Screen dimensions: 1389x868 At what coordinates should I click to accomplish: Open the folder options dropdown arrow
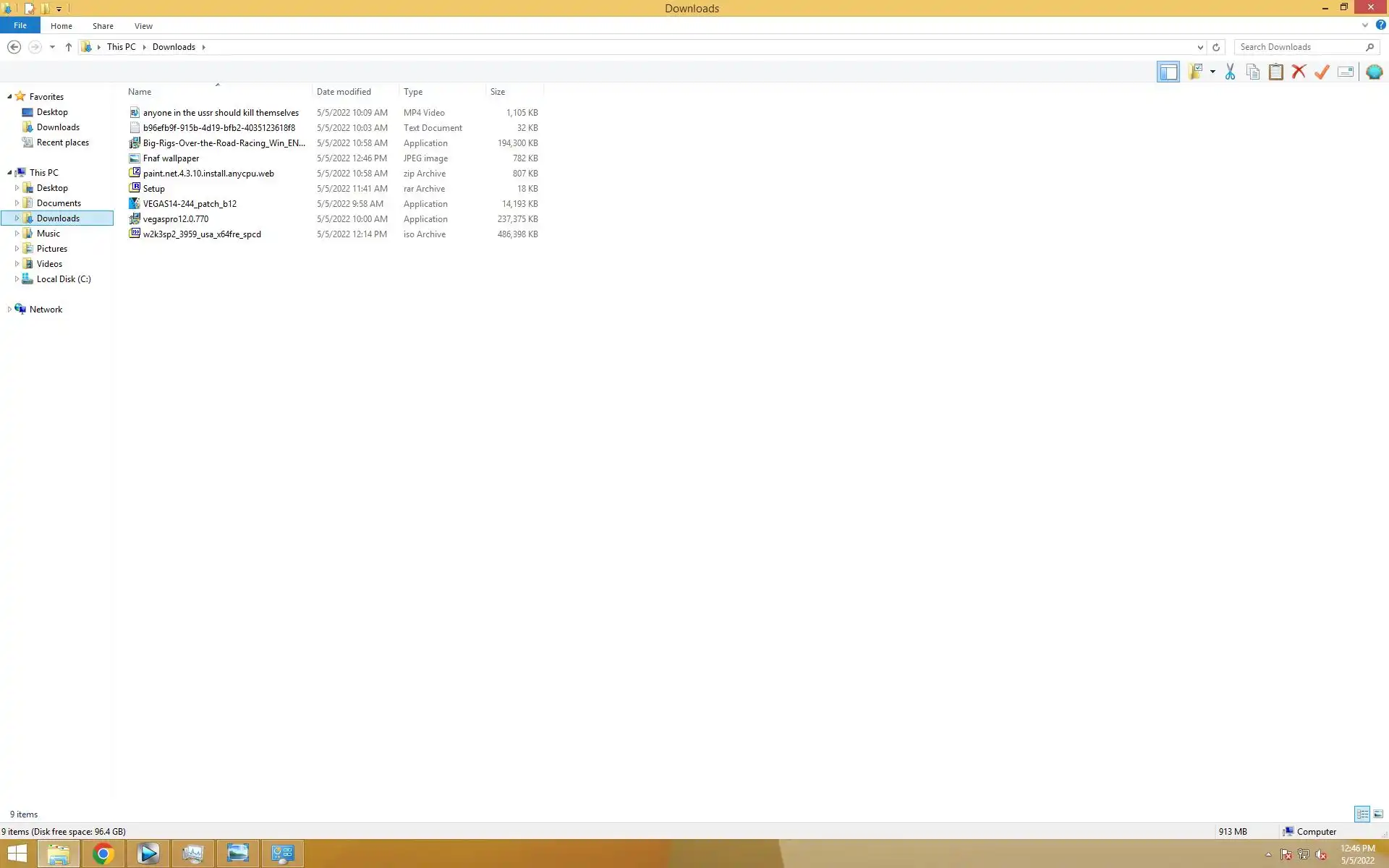tap(1212, 72)
